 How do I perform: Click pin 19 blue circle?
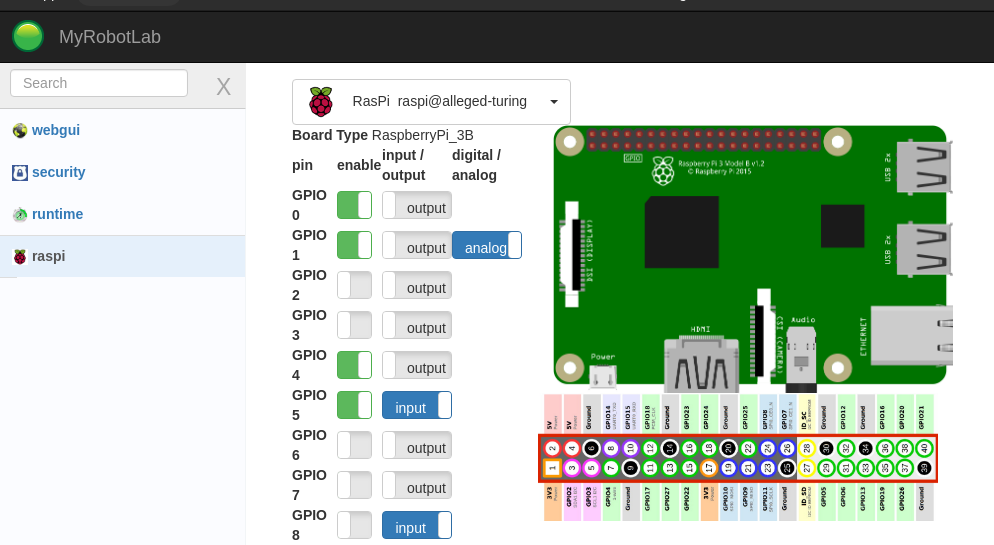point(728,468)
